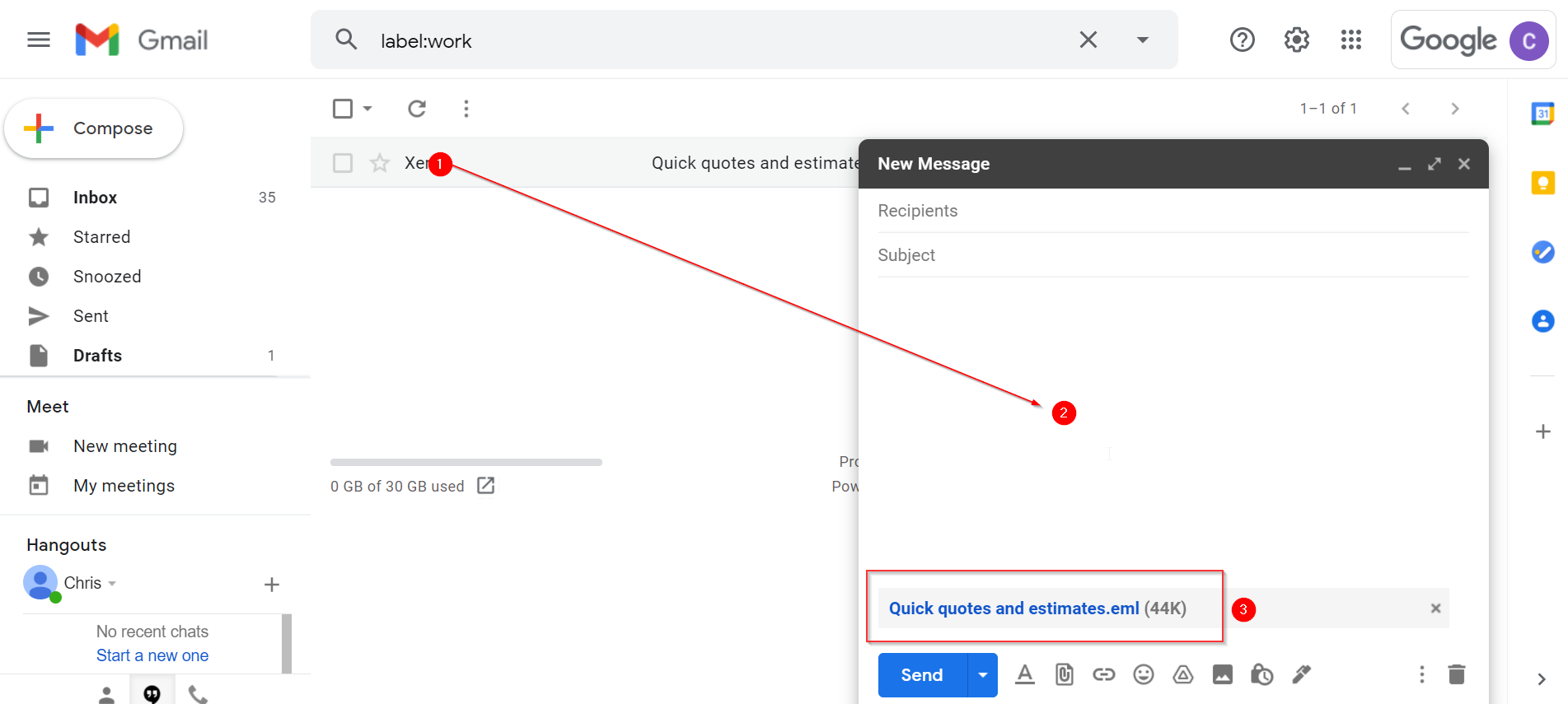Star the Quick quotes email

tap(379, 163)
